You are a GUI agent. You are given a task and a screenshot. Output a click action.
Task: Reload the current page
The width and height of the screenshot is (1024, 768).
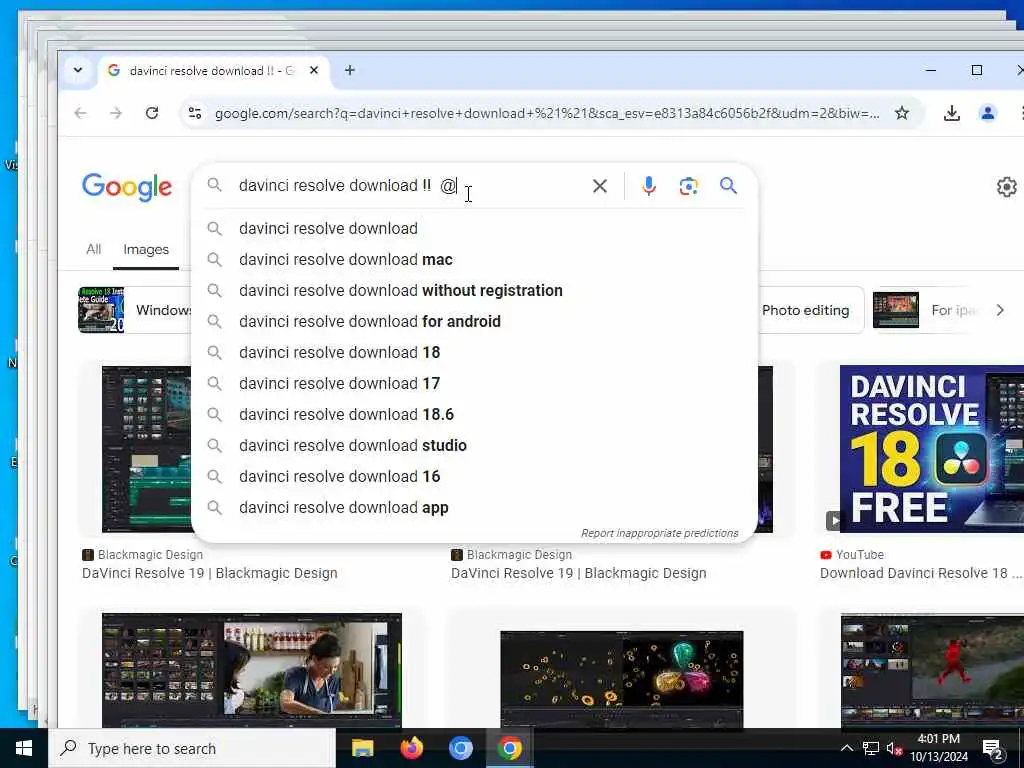pos(152,113)
